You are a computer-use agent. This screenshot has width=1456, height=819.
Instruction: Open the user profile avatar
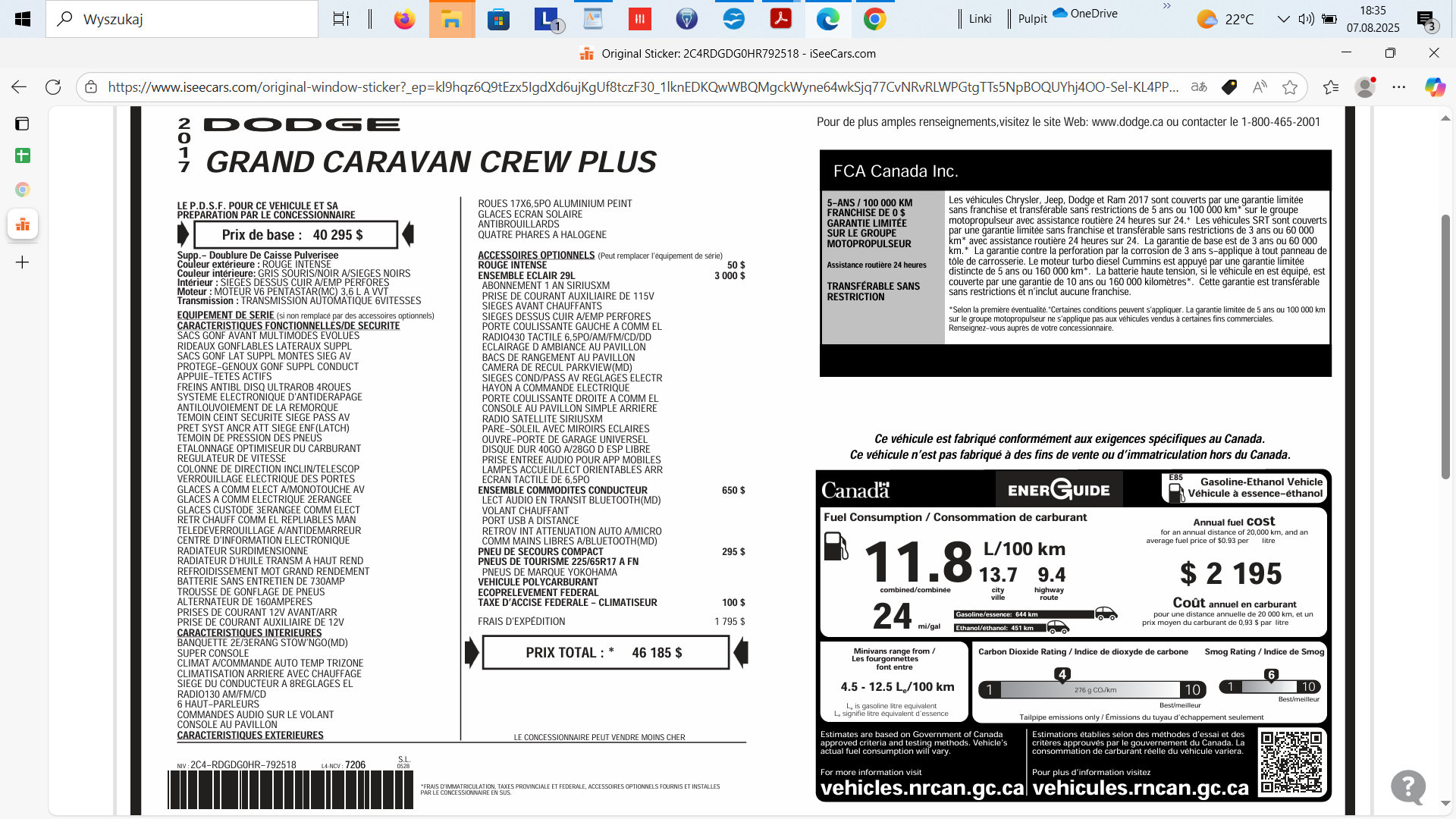(x=1365, y=87)
